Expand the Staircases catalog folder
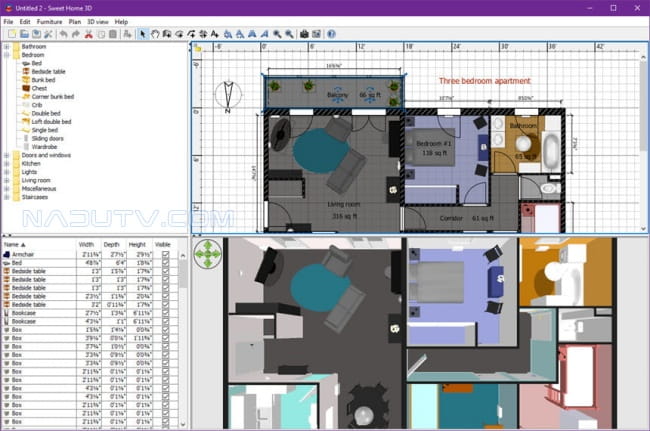The height and width of the screenshot is (431, 650). [x=7, y=197]
